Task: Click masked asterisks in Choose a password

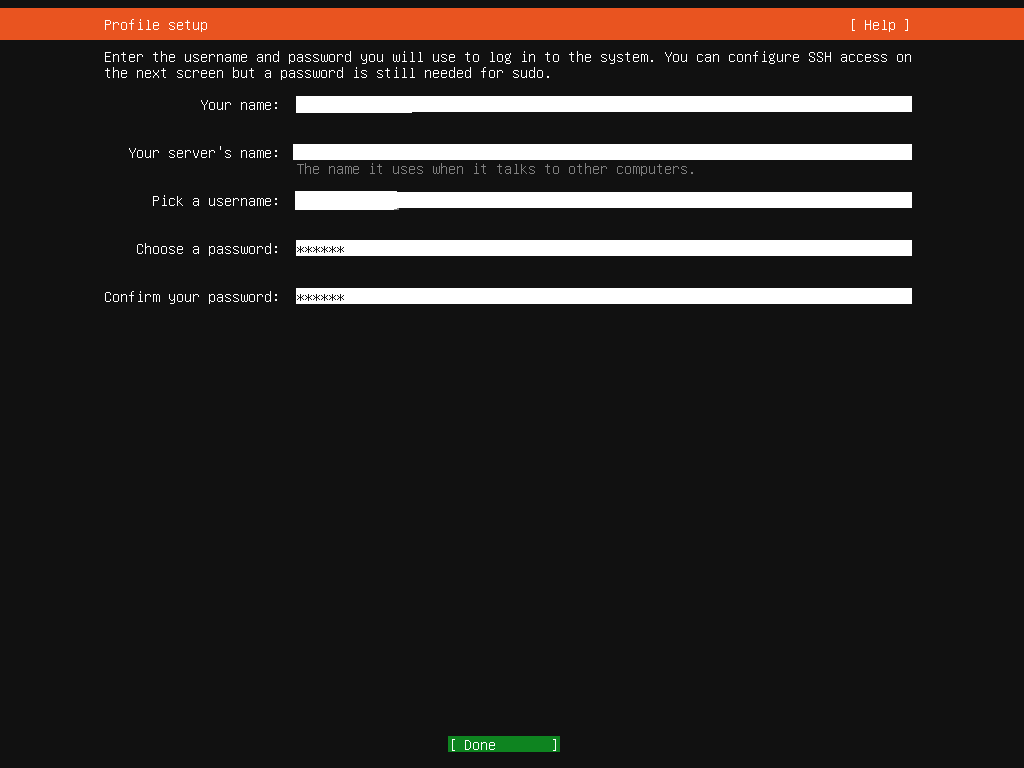Action: point(320,249)
